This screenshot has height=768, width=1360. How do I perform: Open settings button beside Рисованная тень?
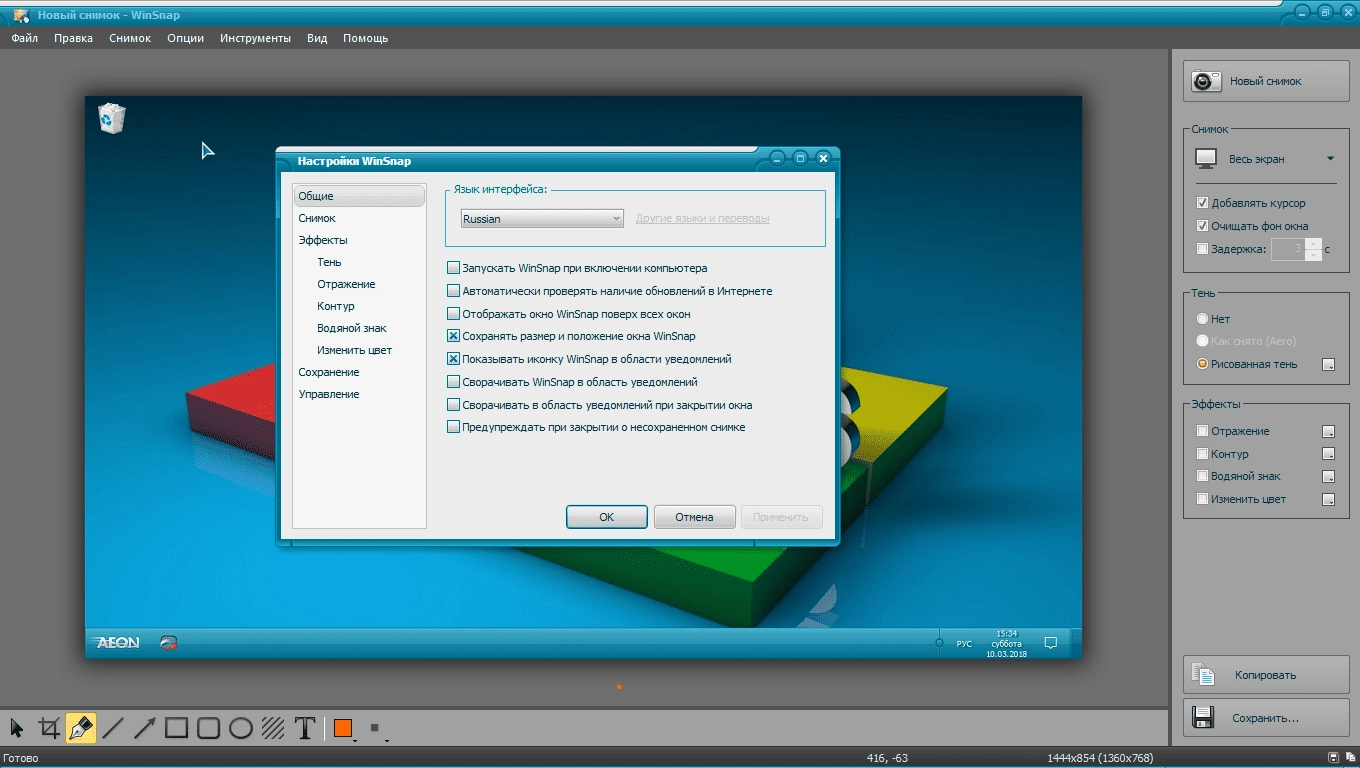click(x=1328, y=365)
